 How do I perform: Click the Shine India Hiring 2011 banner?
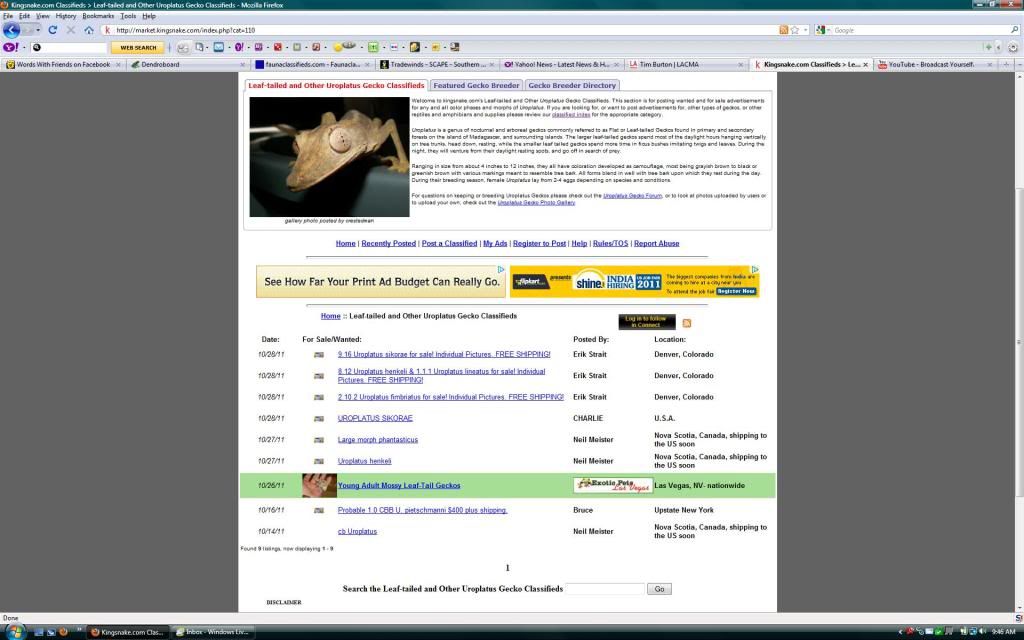[x=634, y=281]
